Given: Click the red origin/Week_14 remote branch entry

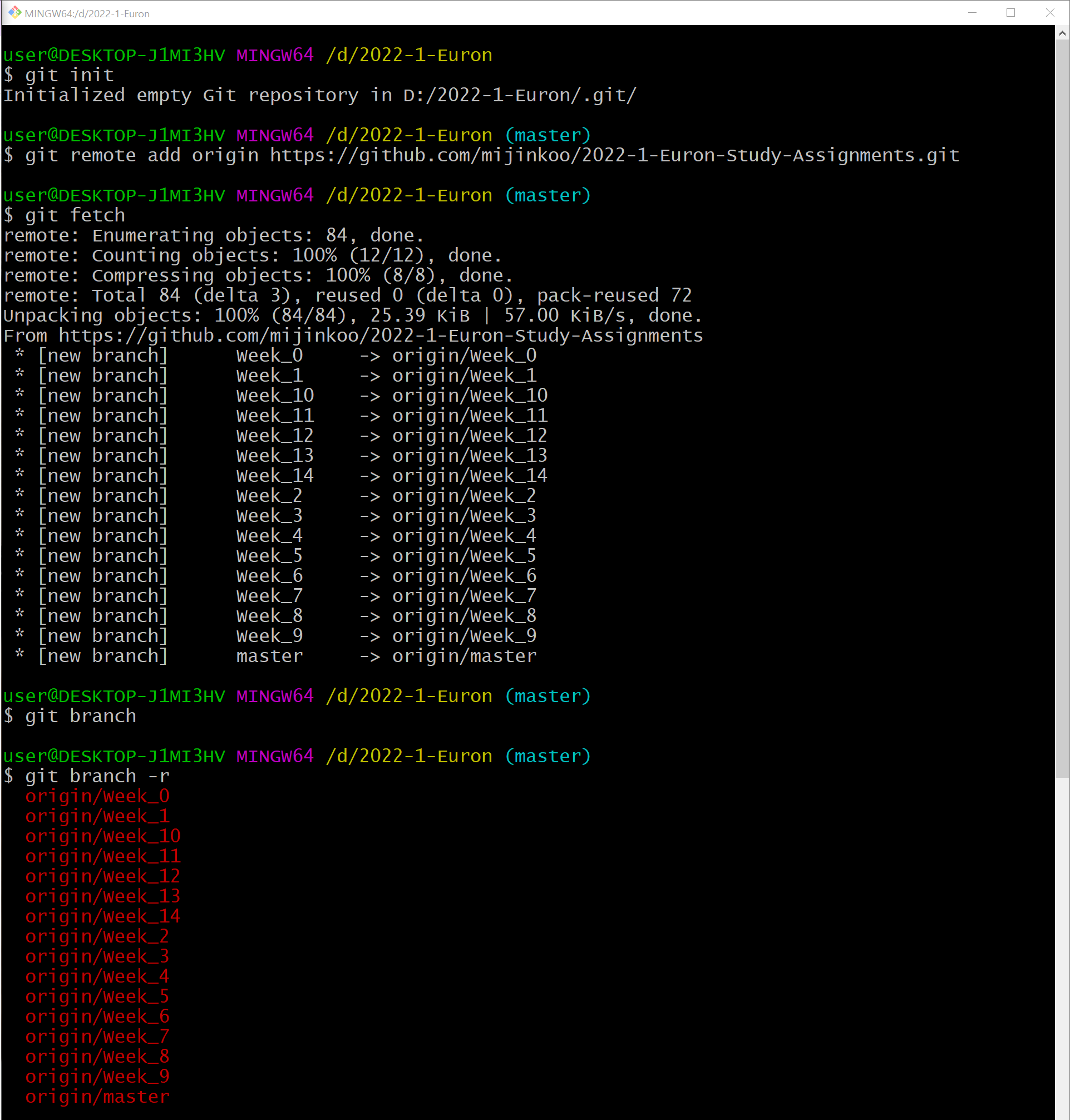Looking at the screenshot, I should 103,916.
